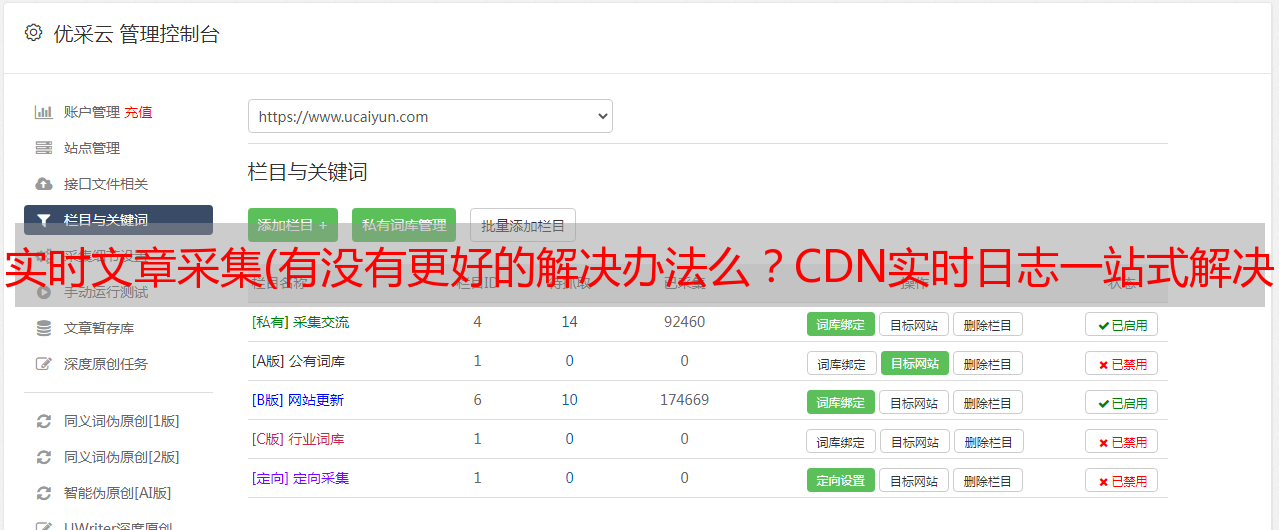Image resolution: width=1279 pixels, height=530 pixels.
Task: Open the [A版] 公有词库 column link
Action: pyautogui.click(x=298, y=361)
